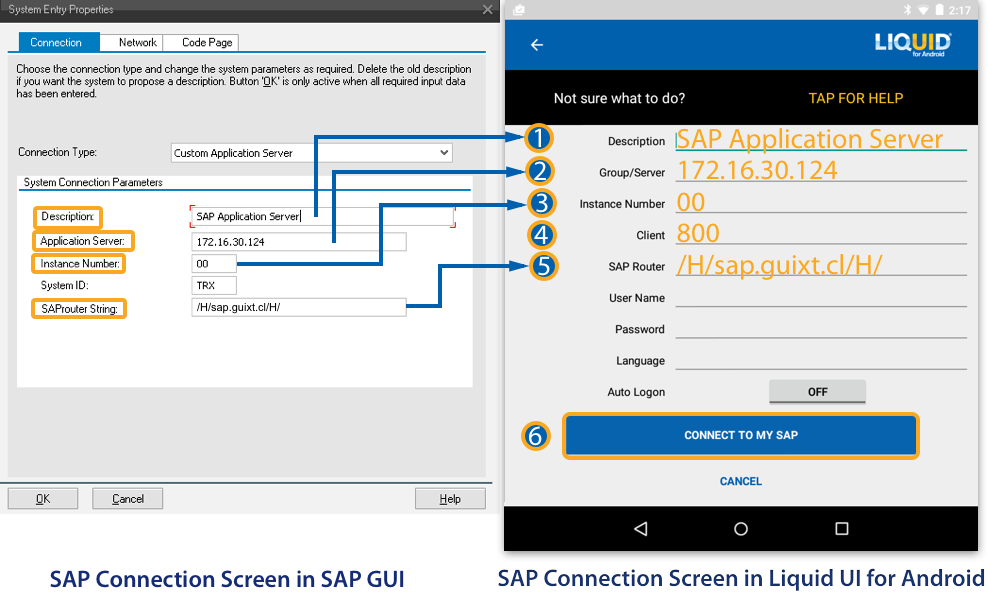Screen dimensions: 988x593
Task: Click the Liquid UI for Android logo
Action: tap(912, 44)
